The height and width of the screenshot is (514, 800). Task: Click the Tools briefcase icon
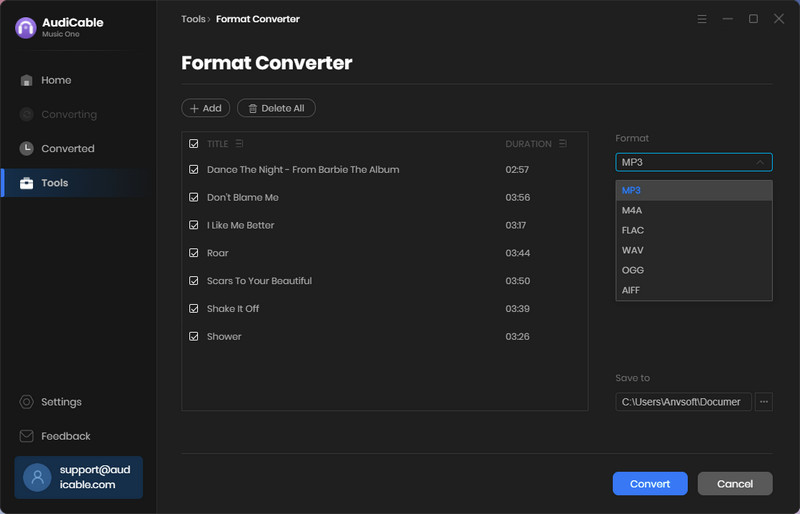27,183
